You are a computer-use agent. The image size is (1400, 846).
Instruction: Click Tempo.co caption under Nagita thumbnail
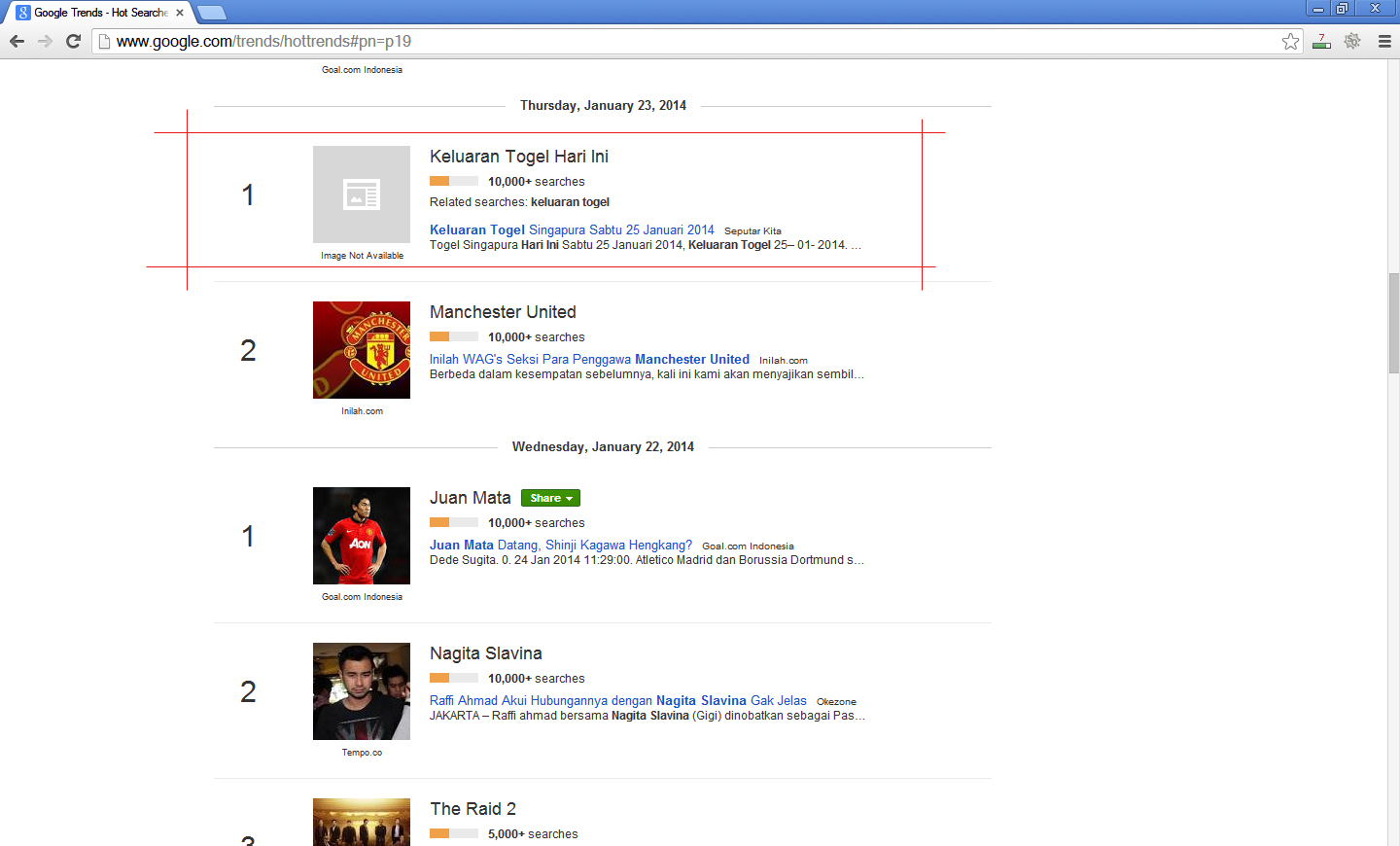(362, 753)
